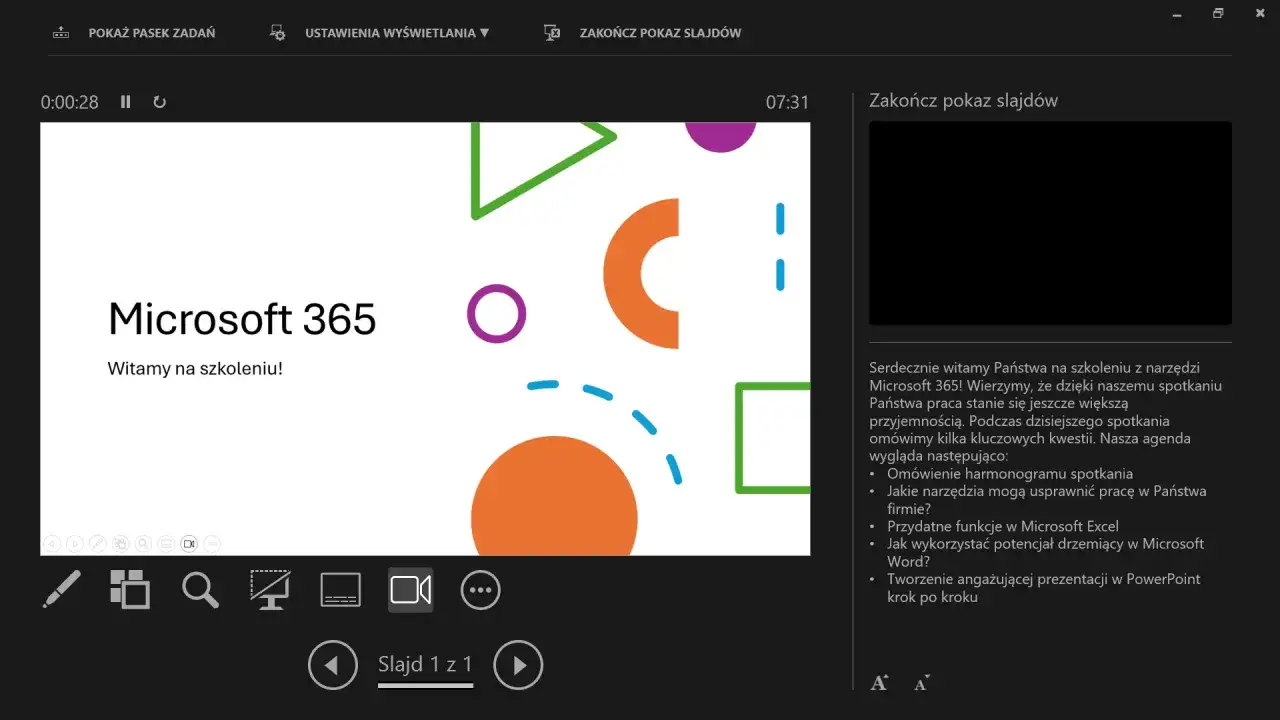The width and height of the screenshot is (1280, 720).
Task: Toggle subtitles button below the slide
Action: [340, 590]
